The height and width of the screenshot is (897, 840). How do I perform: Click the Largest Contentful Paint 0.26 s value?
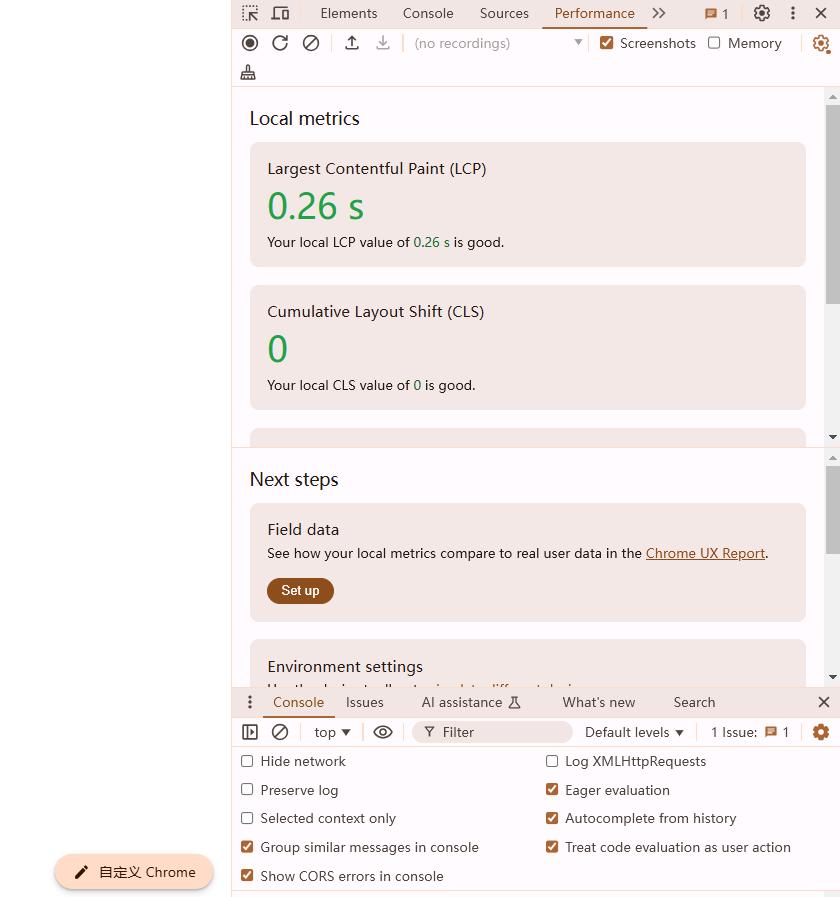coord(316,206)
